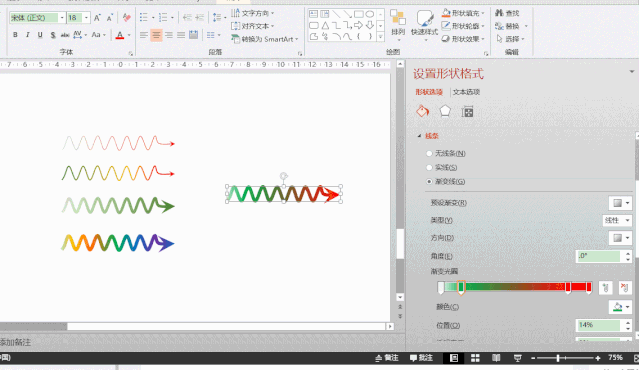This screenshot has width=639, height=370.
Task: Switch to reading view in status bar
Action: click(496, 358)
